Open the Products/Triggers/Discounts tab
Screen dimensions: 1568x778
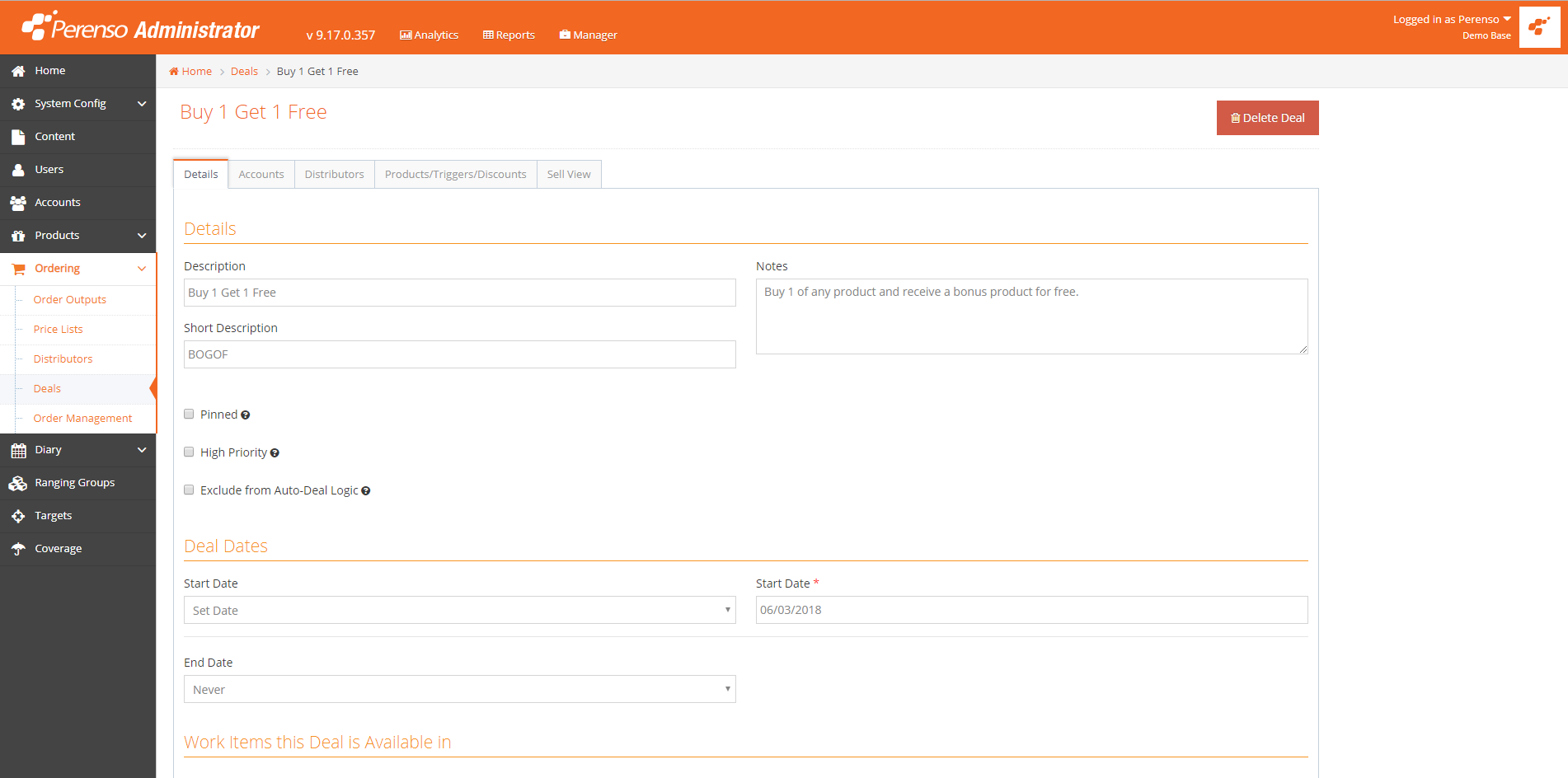click(x=456, y=174)
